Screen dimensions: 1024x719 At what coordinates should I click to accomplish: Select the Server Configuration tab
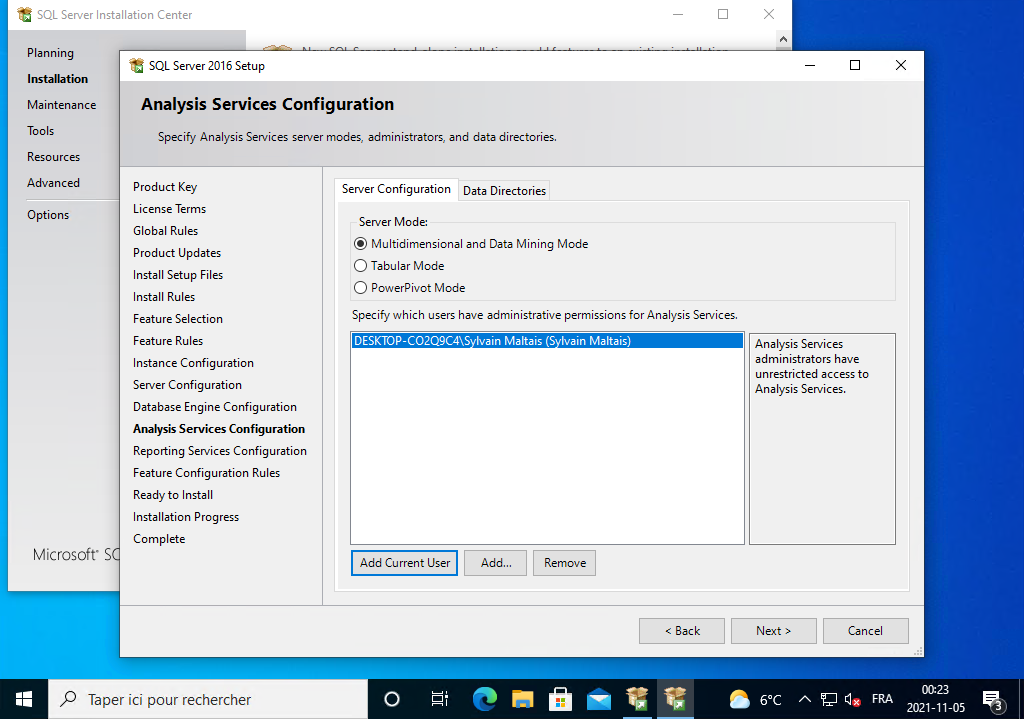tap(396, 189)
